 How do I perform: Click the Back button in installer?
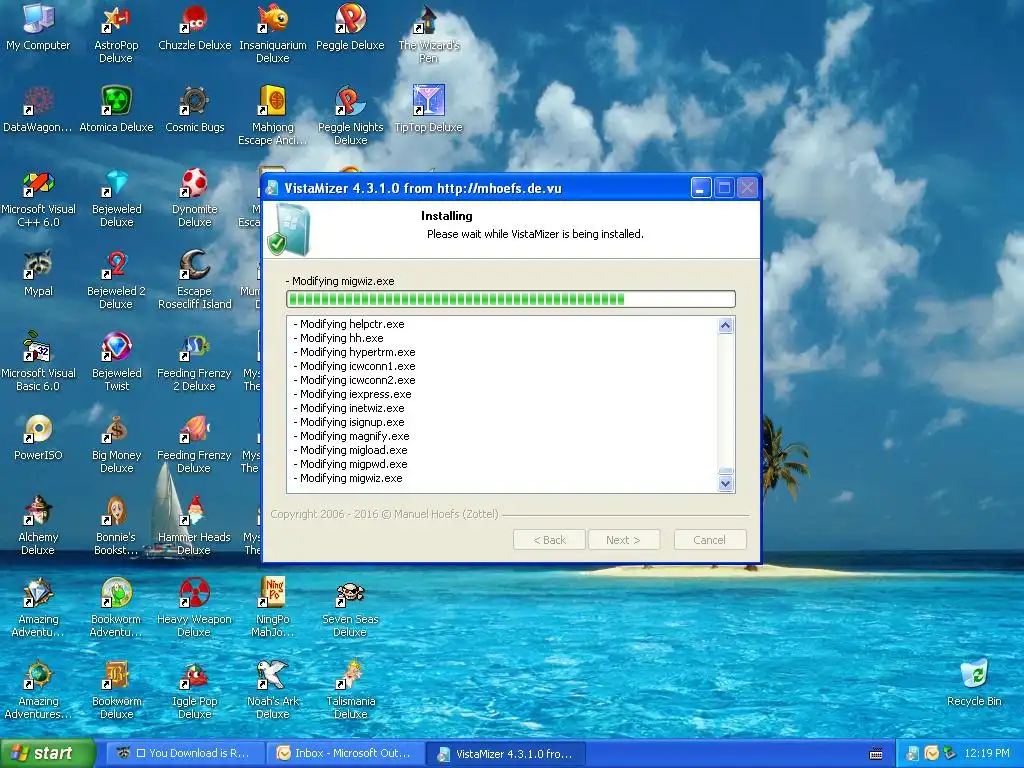(549, 540)
